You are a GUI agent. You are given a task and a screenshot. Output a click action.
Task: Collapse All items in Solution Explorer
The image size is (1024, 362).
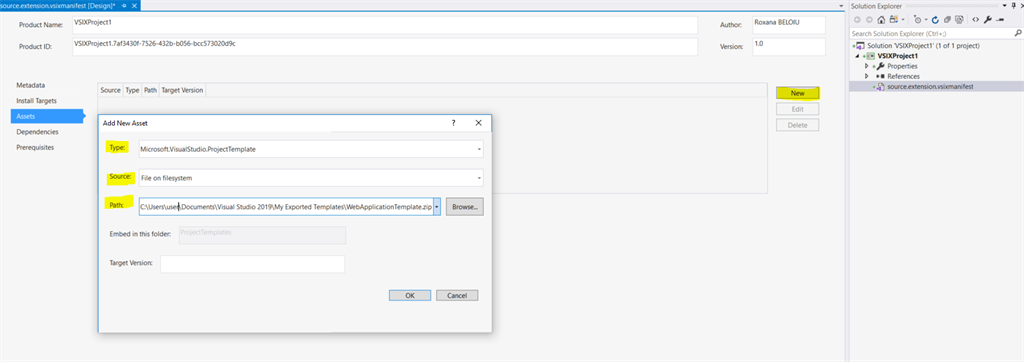click(x=948, y=20)
